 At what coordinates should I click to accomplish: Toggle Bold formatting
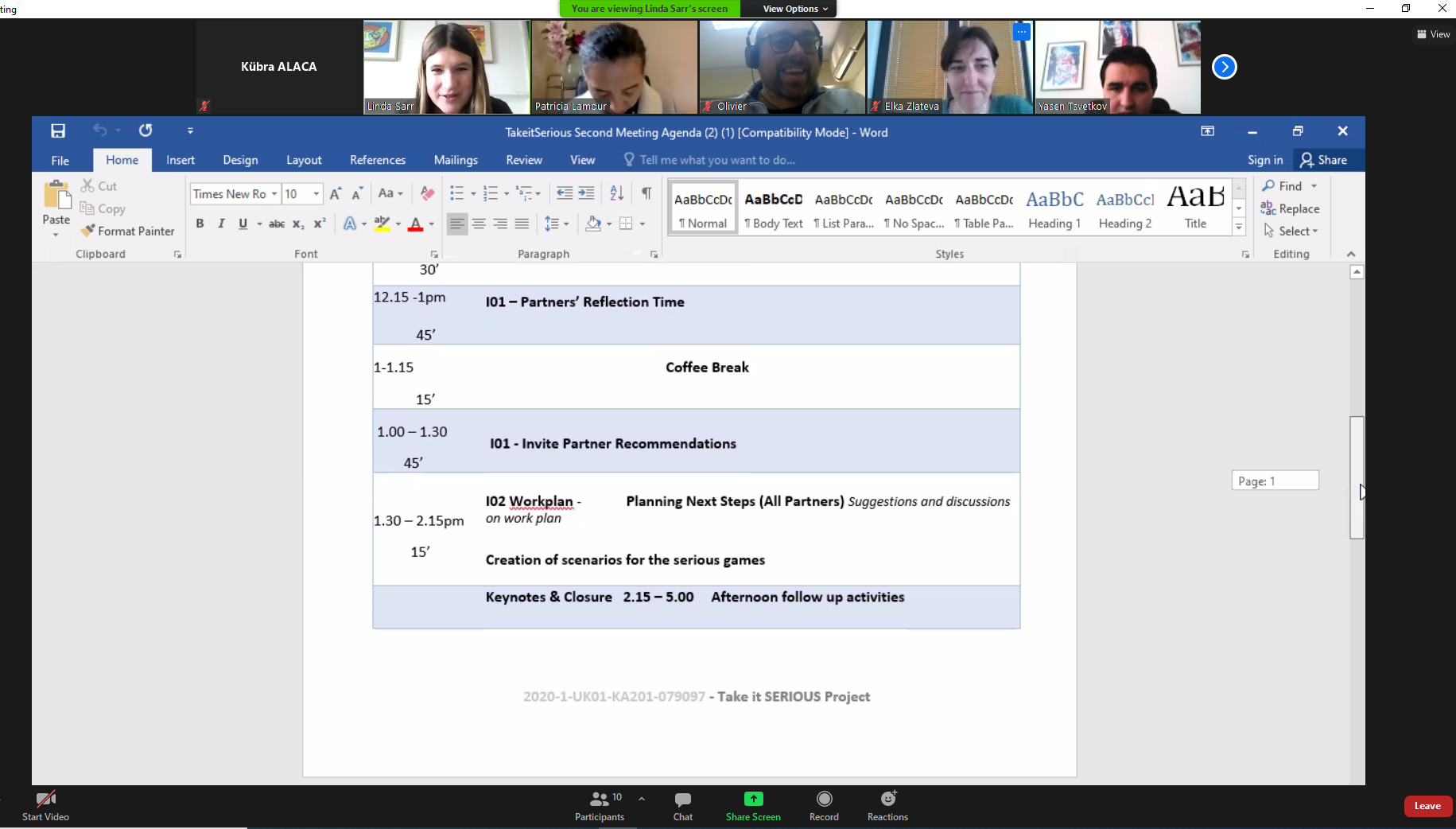click(x=200, y=224)
